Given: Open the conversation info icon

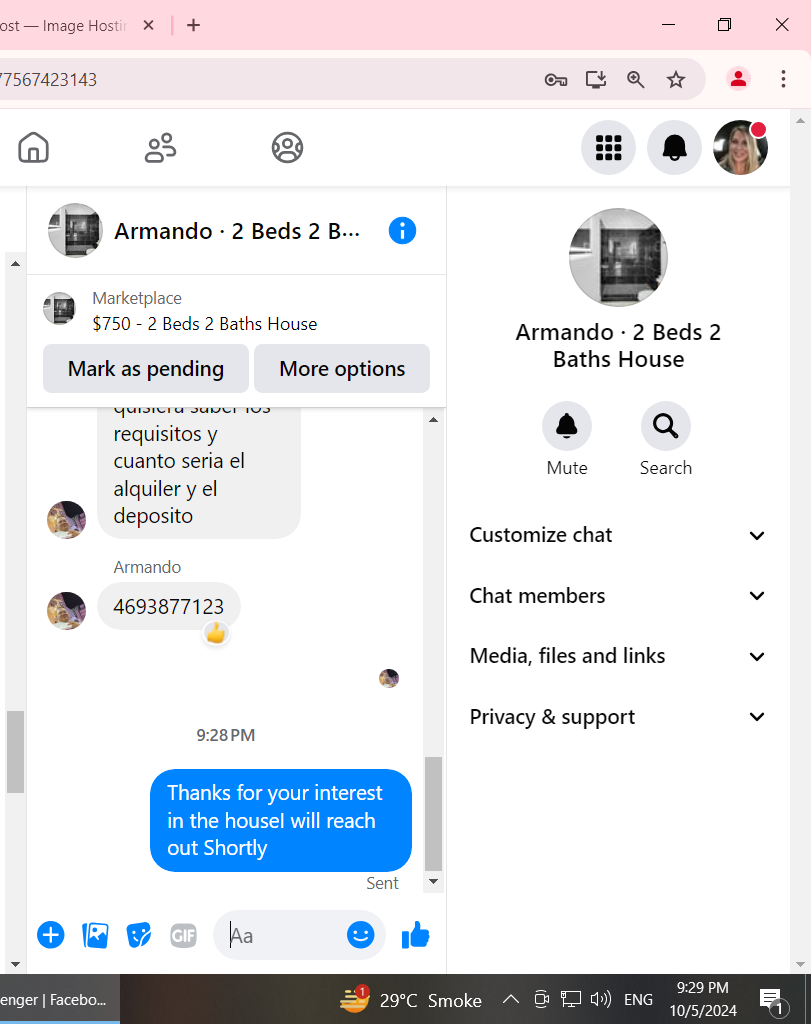Looking at the screenshot, I should 402,231.
